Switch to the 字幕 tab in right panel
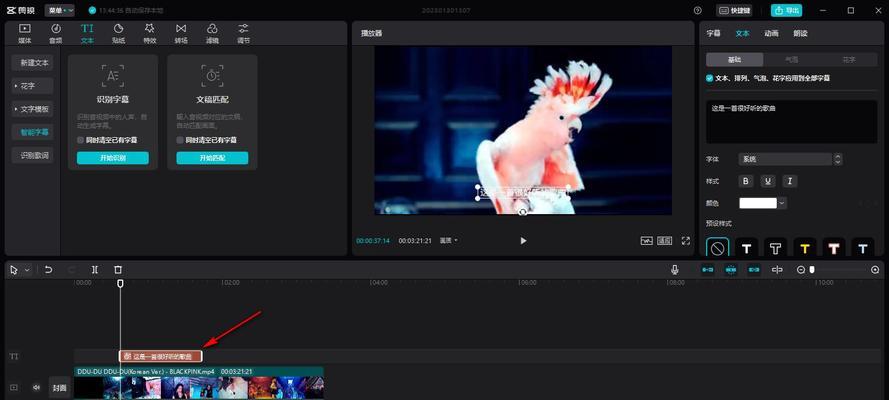Viewport: 889px width, 400px height. [x=713, y=33]
